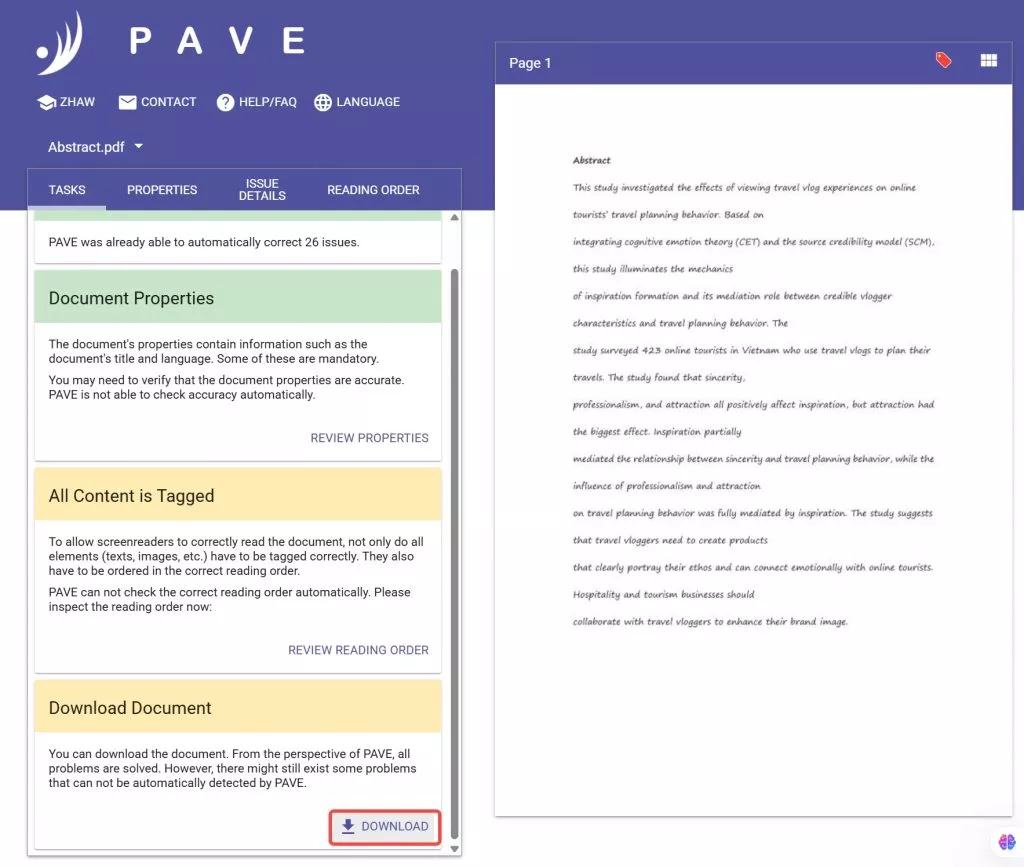Click the PAVE logo icon
The width and height of the screenshot is (1024, 867).
pyautogui.click(x=60, y=43)
